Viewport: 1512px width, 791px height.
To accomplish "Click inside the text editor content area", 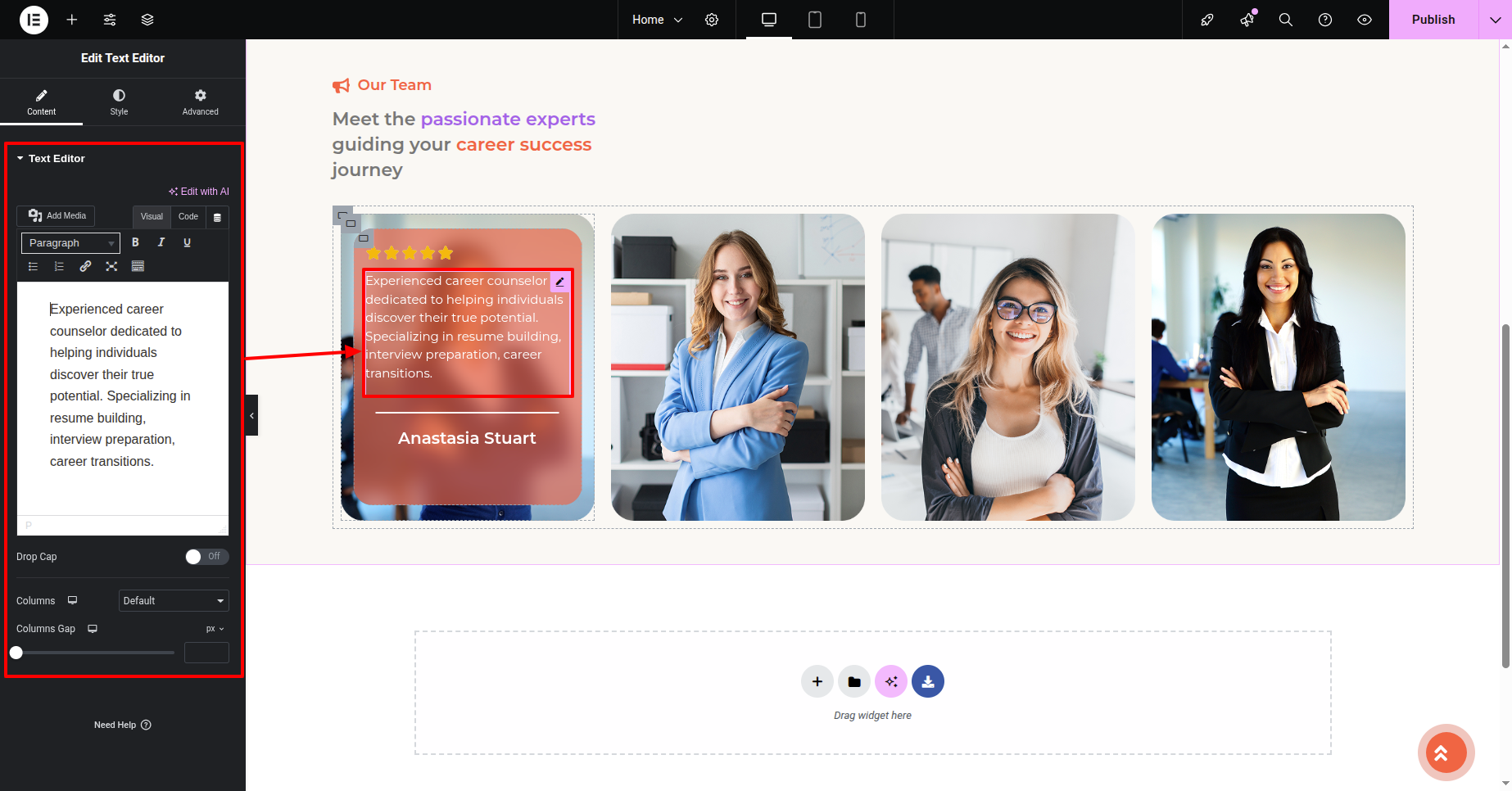I will tap(123, 399).
